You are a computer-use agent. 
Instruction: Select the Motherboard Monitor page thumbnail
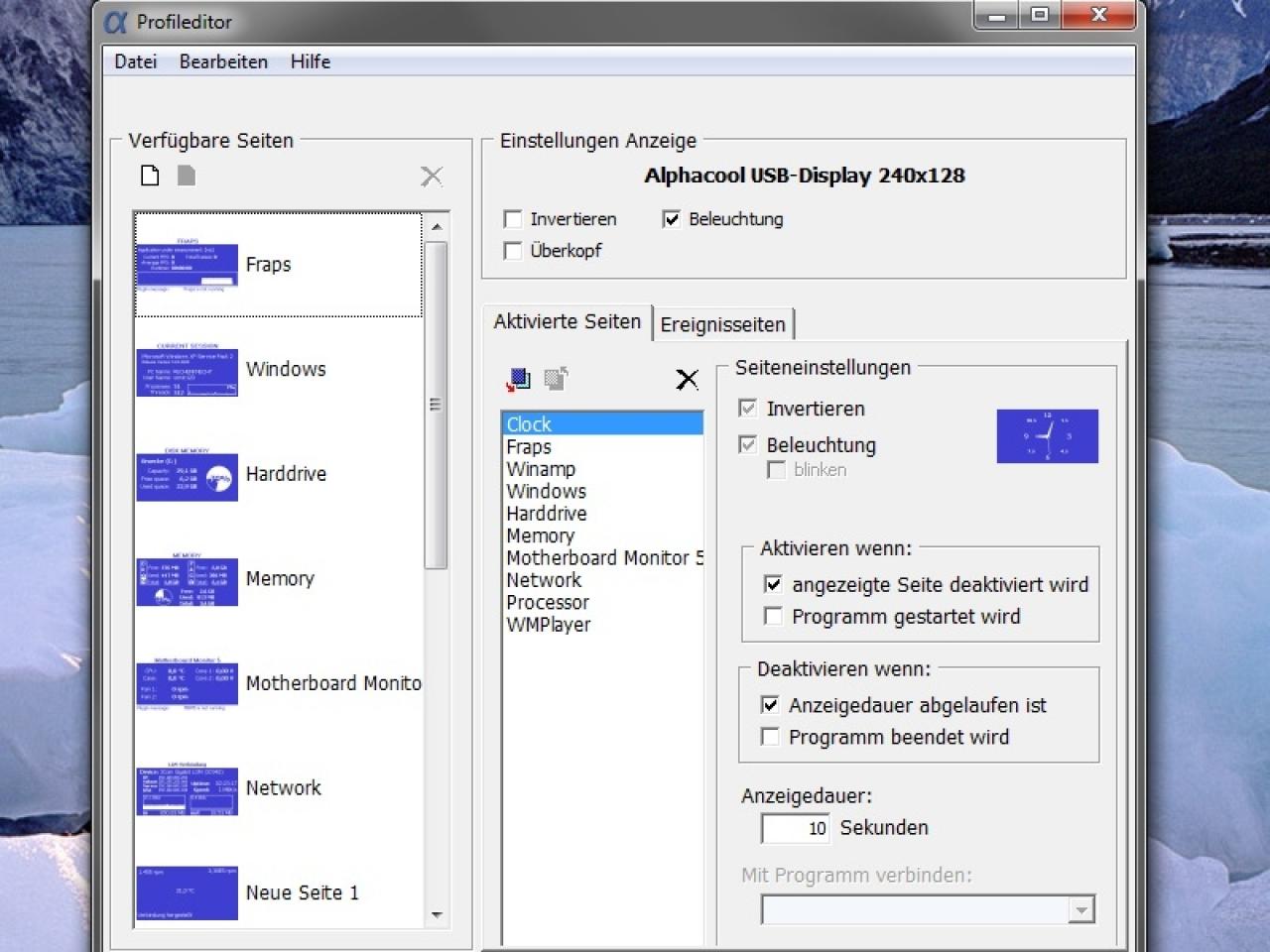click(187, 683)
